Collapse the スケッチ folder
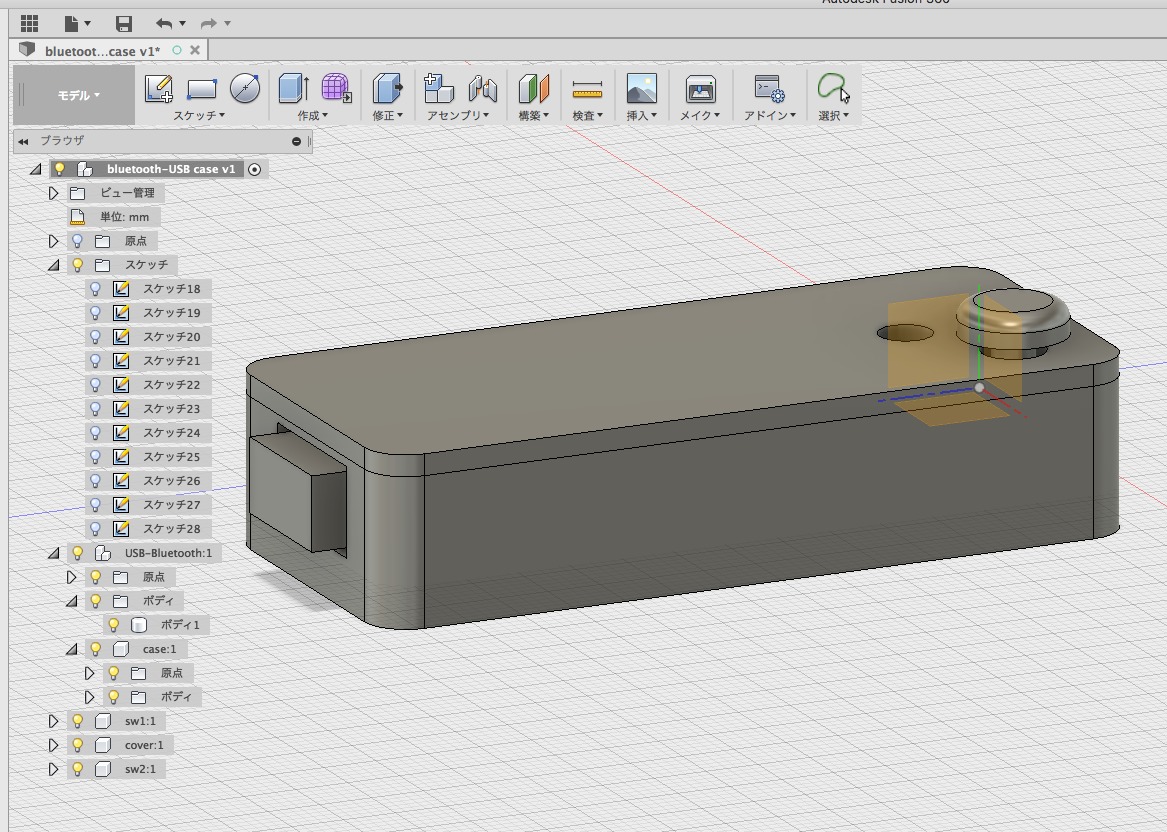 pos(54,265)
